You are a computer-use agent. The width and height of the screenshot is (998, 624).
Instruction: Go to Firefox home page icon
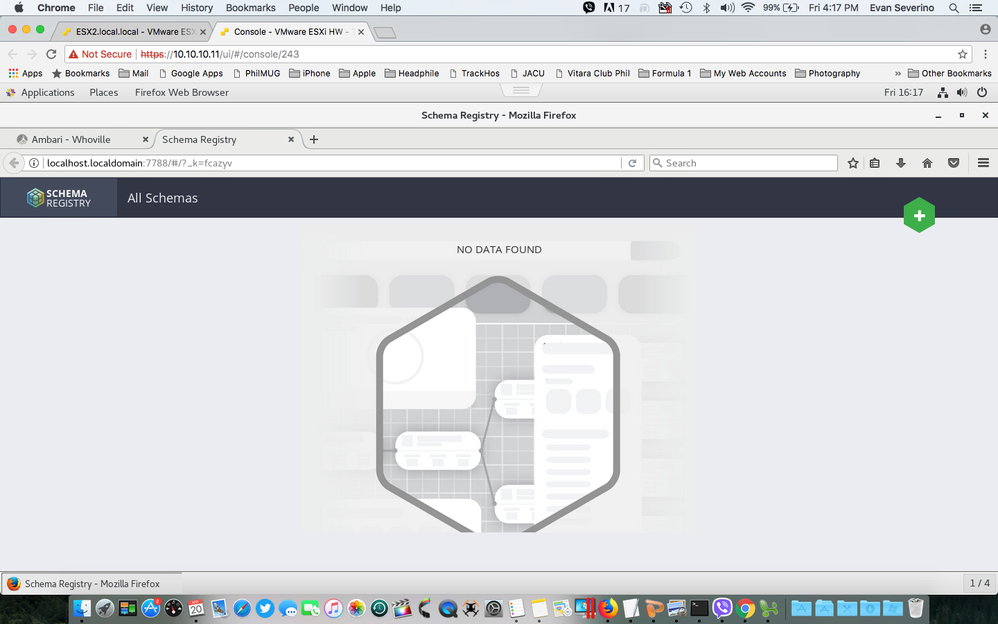point(927,163)
